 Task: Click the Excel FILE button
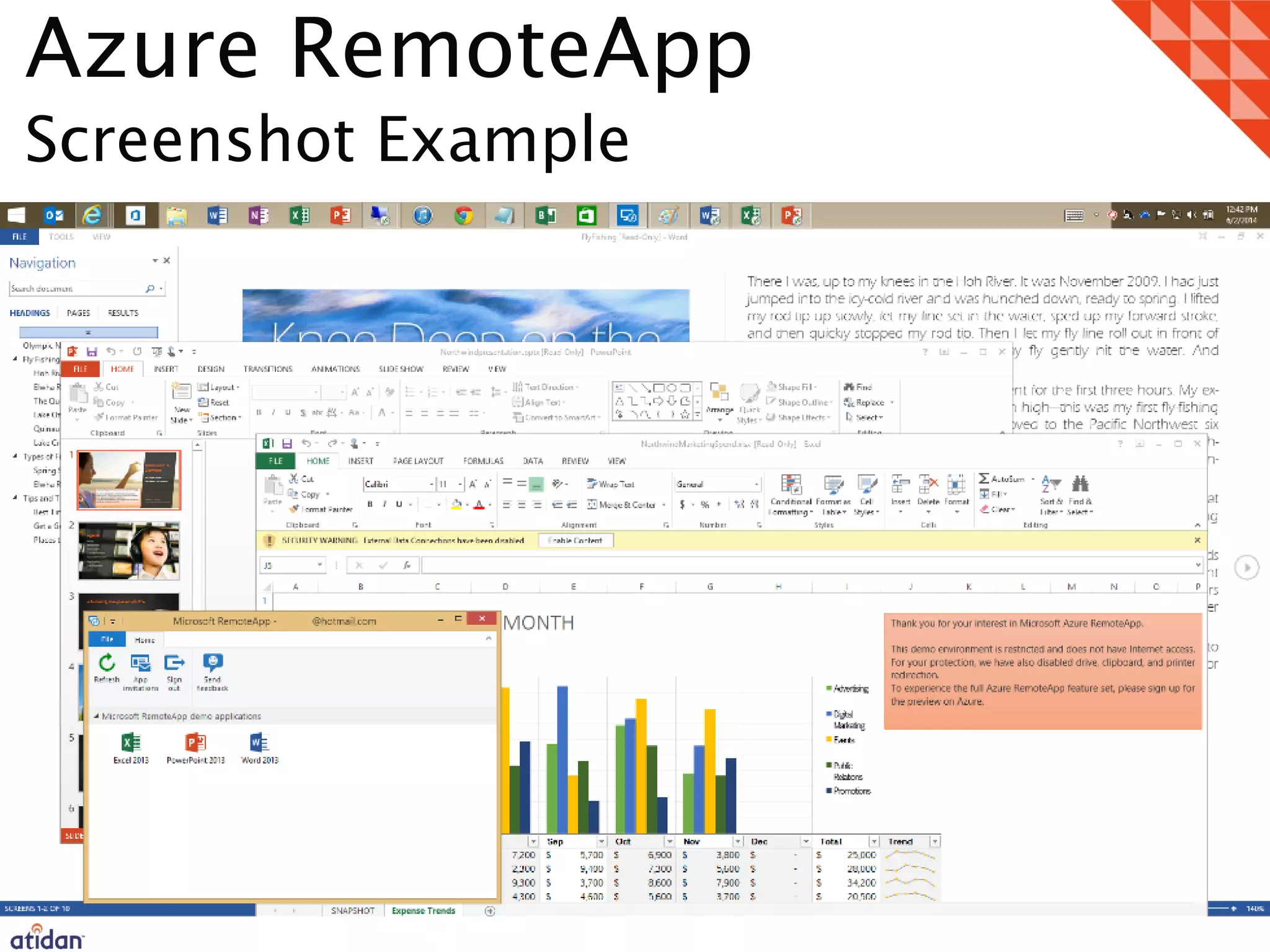276,461
